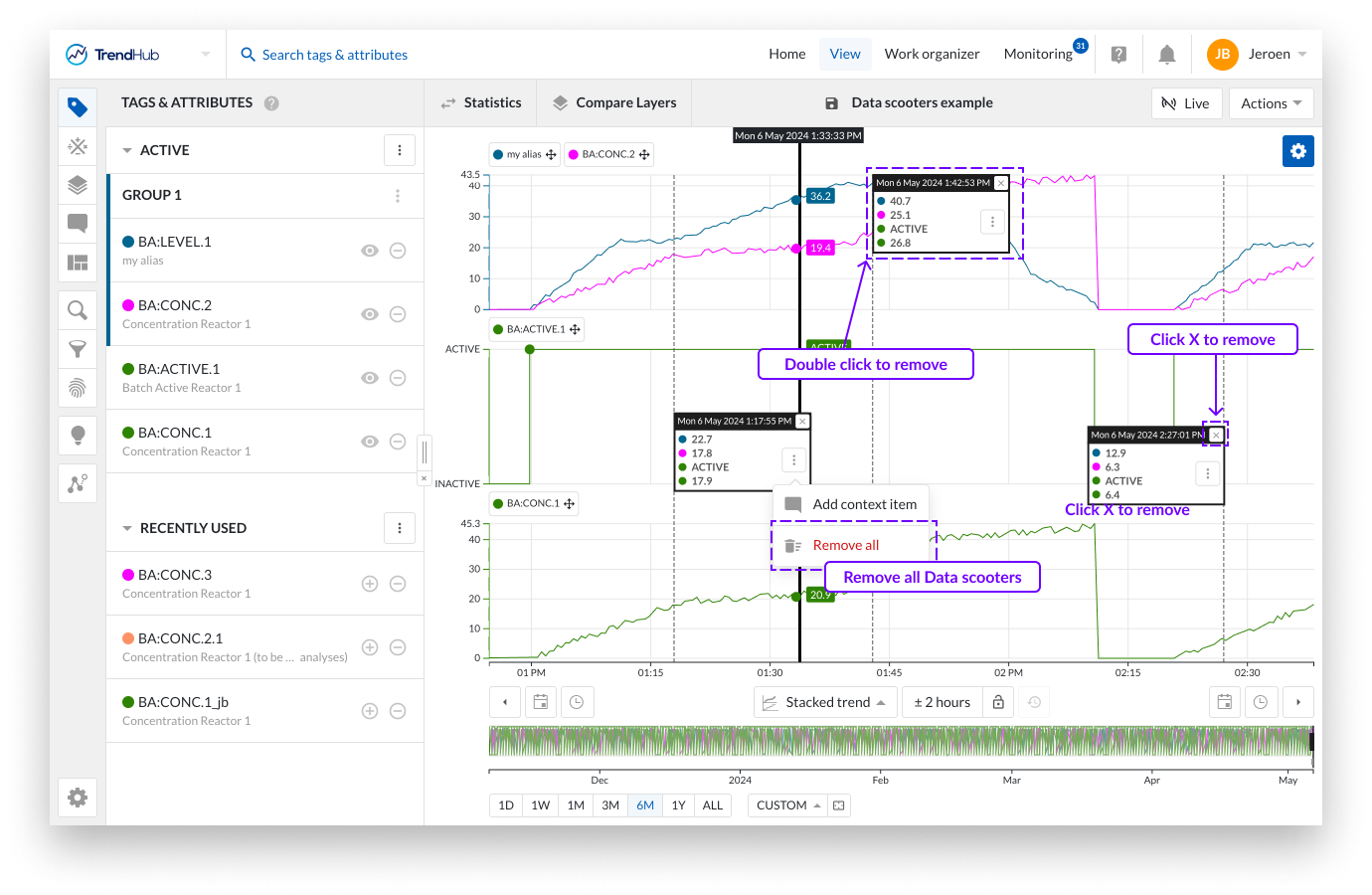Expand the Actions dropdown
Image resolution: width=1372 pixels, height=895 pixels.
click(x=1271, y=103)
